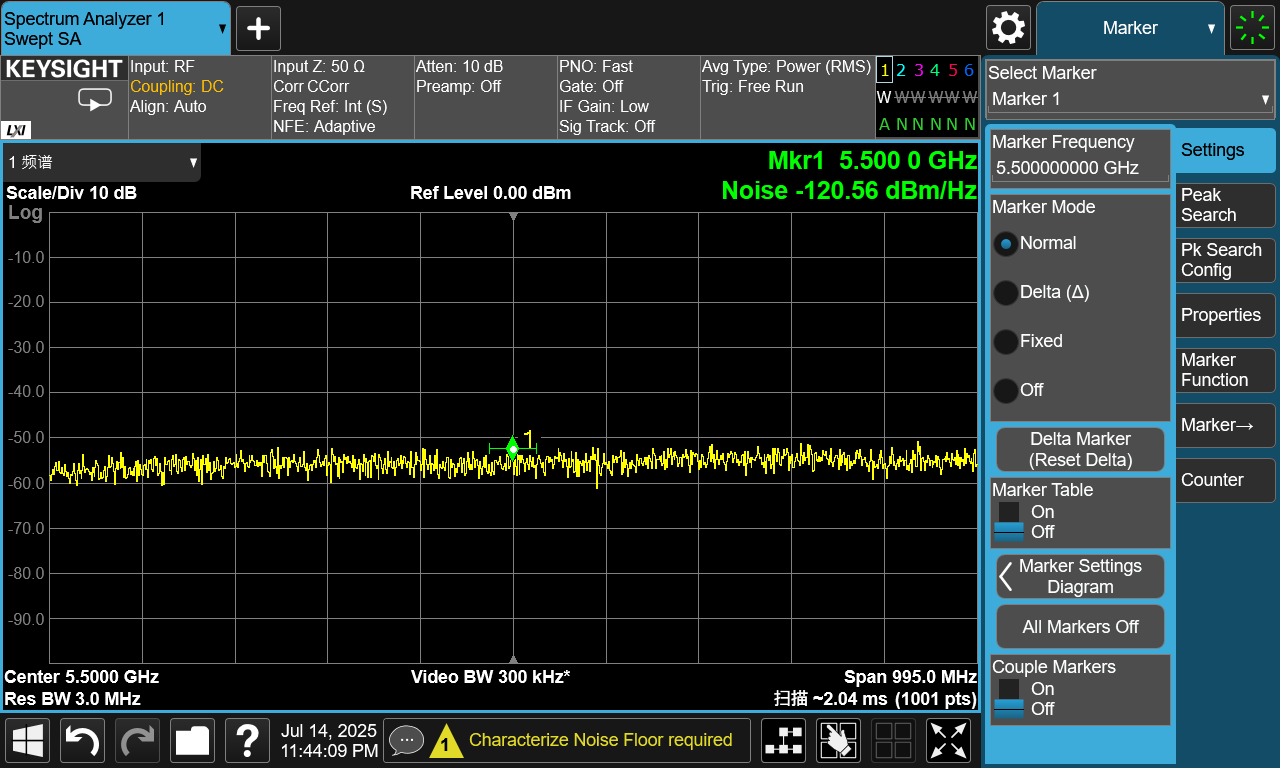Select Fixed marker mode radio button
Viewport: 1280px width, 768px height.
pyautogui.click(x=1006, y=342)
